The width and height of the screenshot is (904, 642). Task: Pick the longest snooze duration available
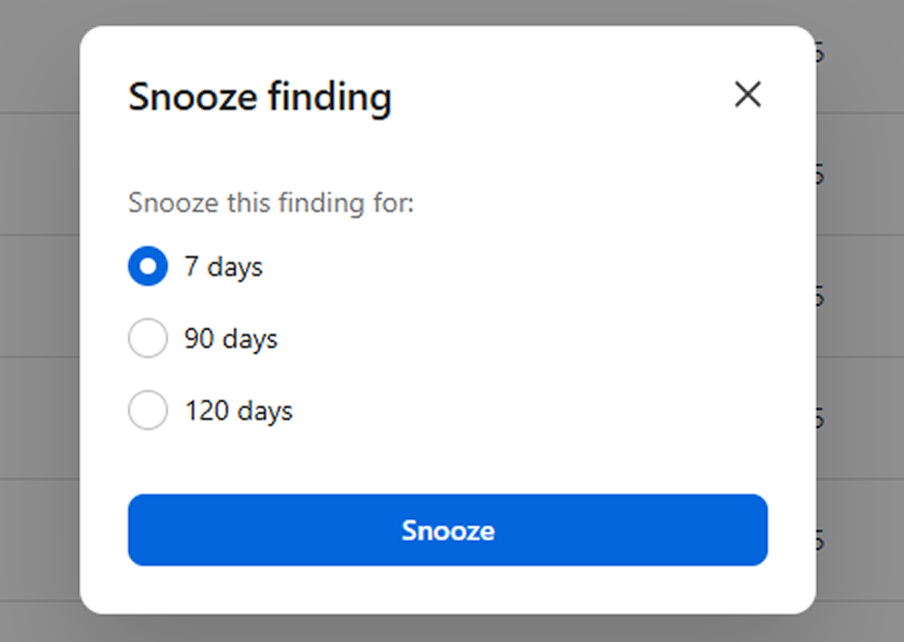coord(148,410)
